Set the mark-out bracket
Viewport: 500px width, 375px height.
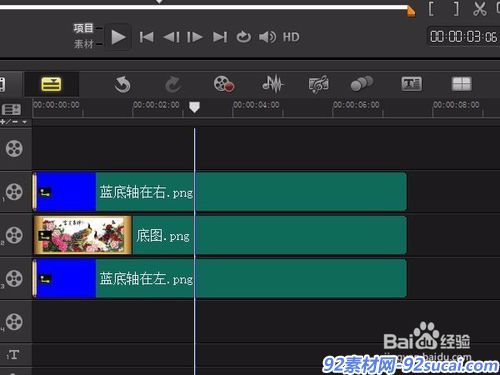pos(456,9)
